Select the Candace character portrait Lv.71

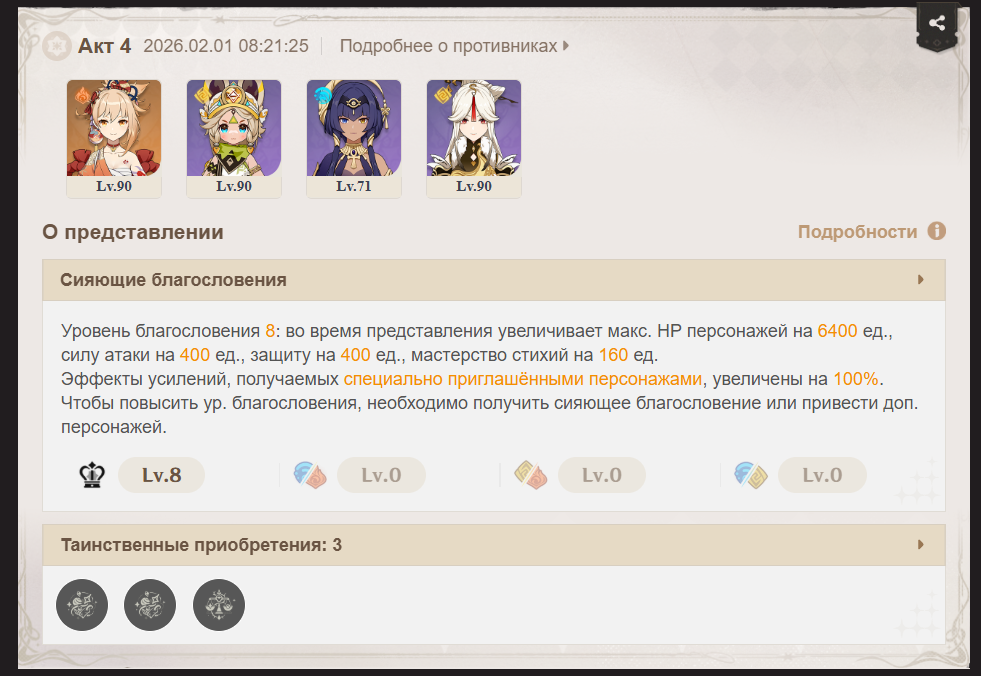354,139
